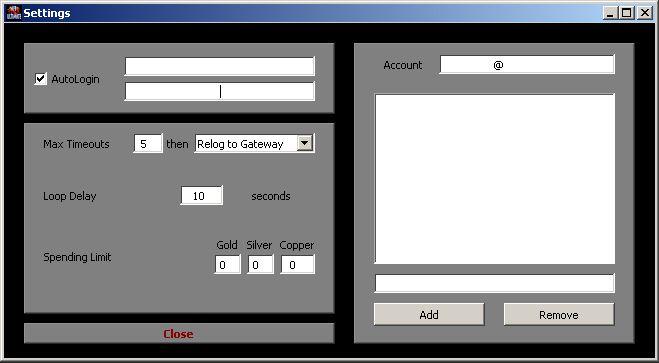
Task: Click the Max Timeouts label
Action: pos(76,144)
